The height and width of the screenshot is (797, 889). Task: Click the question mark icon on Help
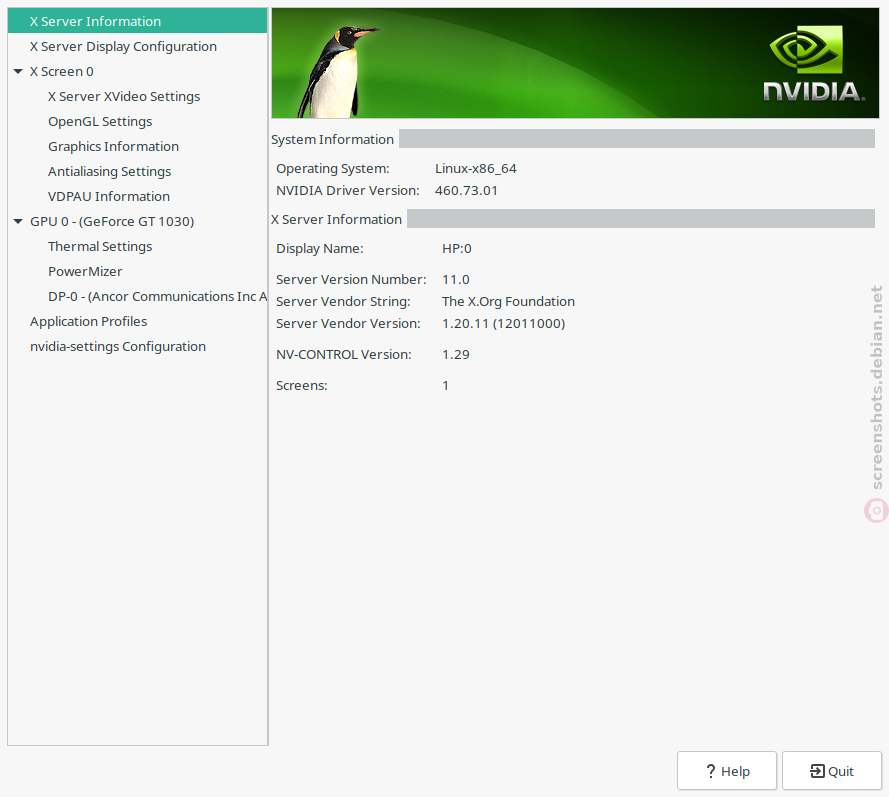711,771
